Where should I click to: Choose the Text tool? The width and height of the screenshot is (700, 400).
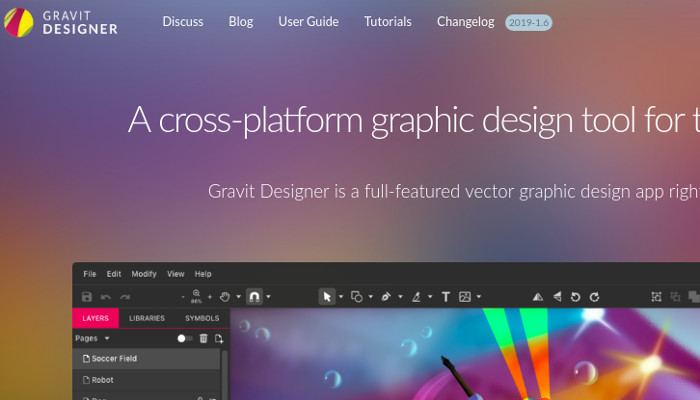[445, 297]
